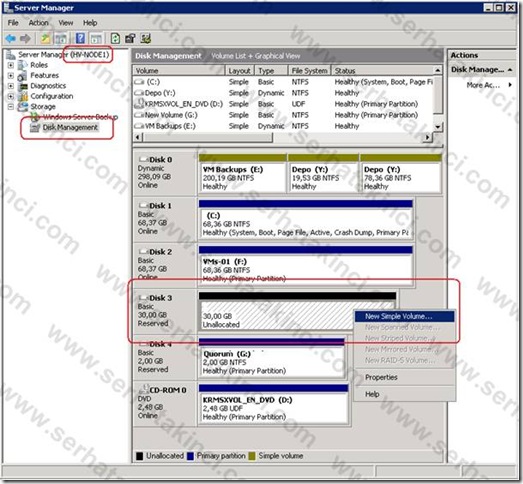Collapse the Disk Manage... actions section
The width and height of the screenshot is (523, 484).
(510, 70)
